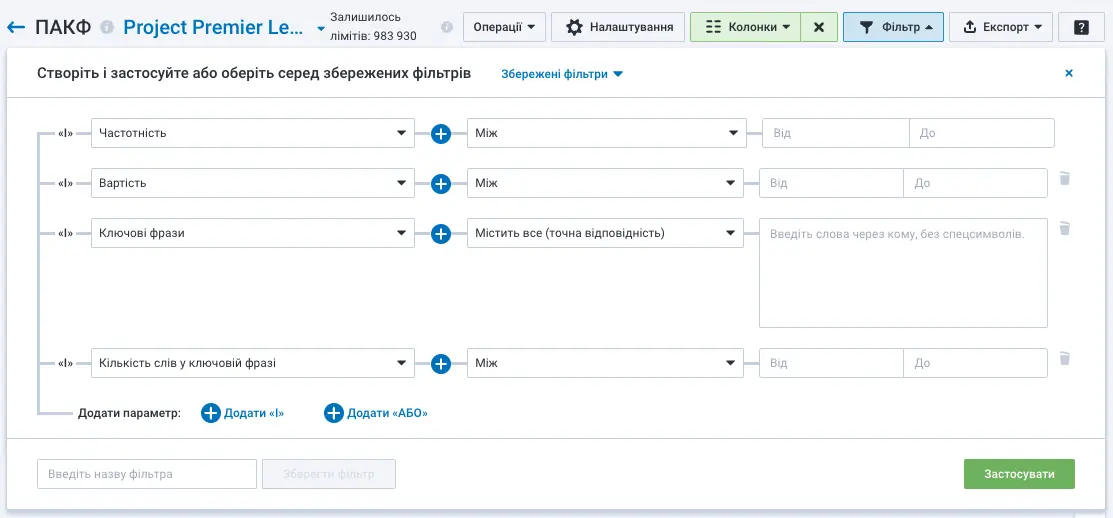Click the info icon beside ПАКФ title
Screen dimensions: 1113x518
(107, 28)
